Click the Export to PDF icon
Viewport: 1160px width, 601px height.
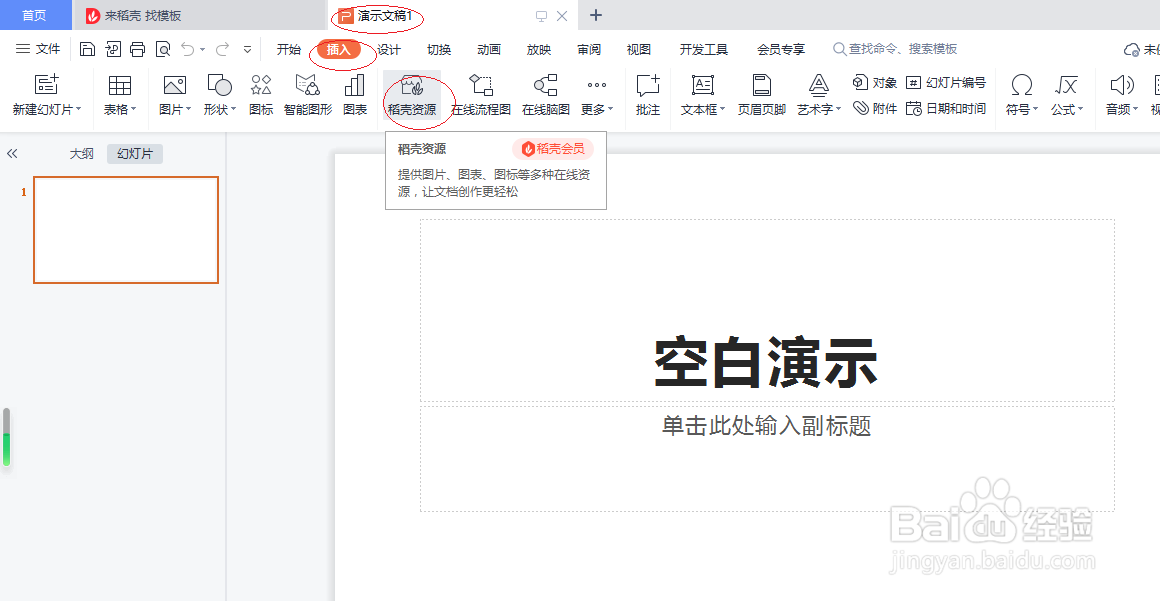112,50
